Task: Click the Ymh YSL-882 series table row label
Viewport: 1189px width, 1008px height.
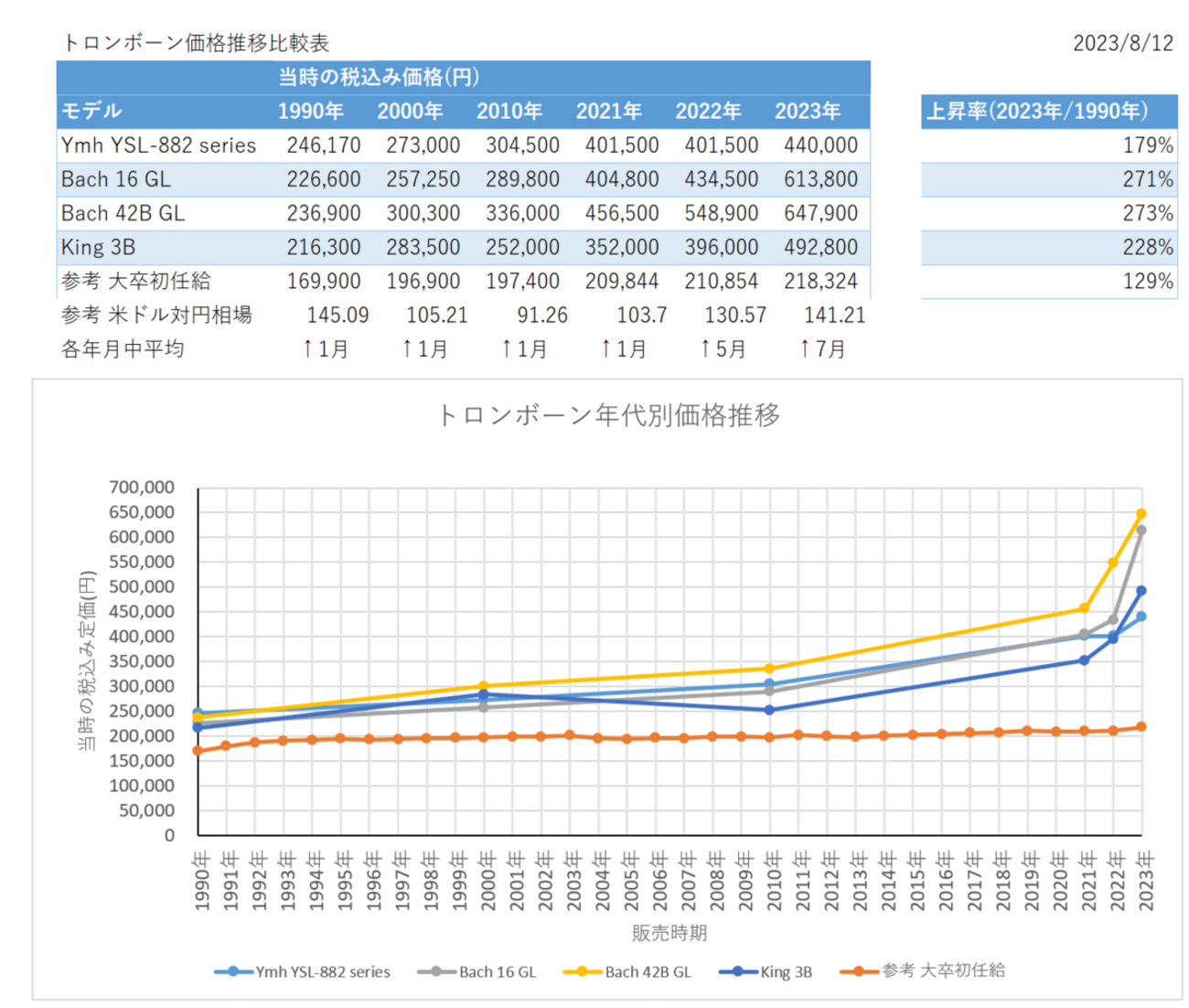Action: 158,145
